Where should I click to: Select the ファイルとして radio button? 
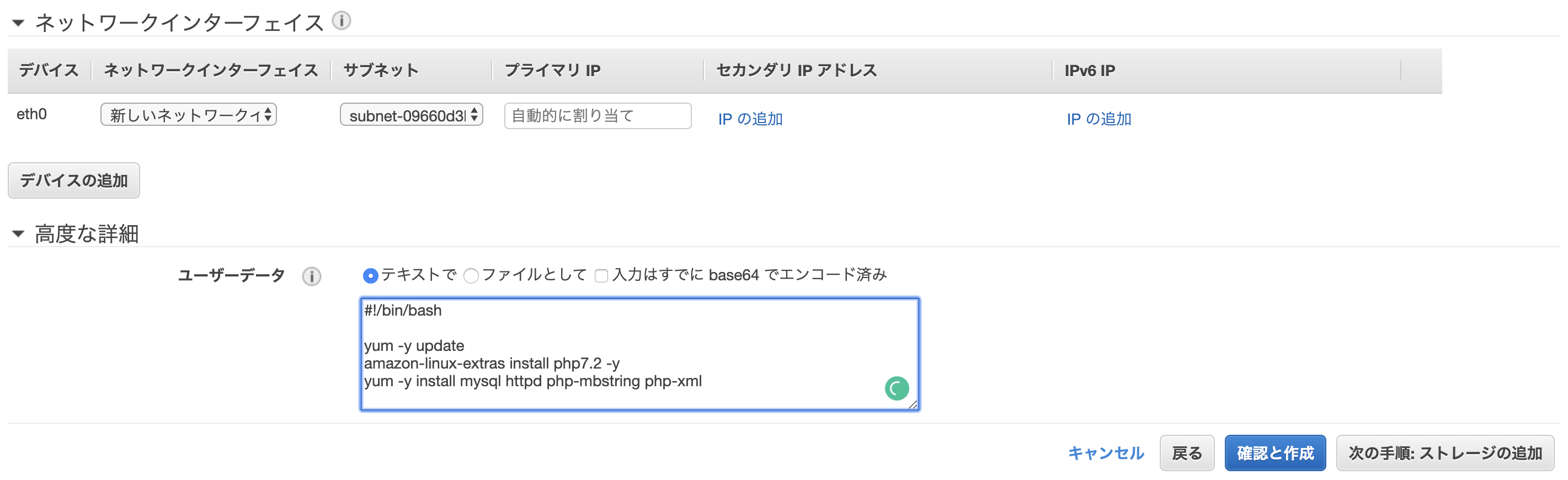tap(471, 276)
